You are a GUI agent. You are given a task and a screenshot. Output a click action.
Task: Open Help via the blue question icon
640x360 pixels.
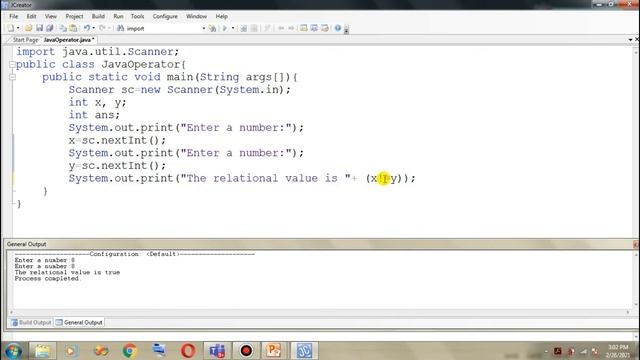click(x=338, y=28)
